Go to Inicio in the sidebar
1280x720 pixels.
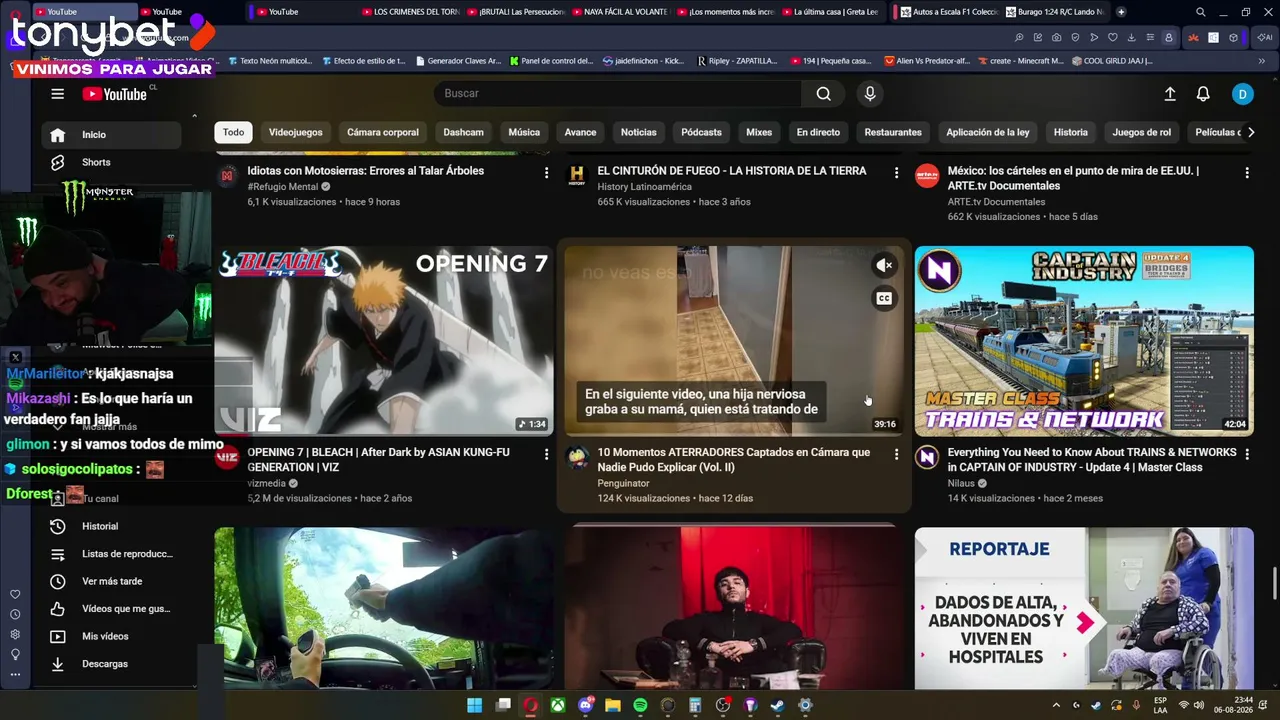tap(110, 135)
